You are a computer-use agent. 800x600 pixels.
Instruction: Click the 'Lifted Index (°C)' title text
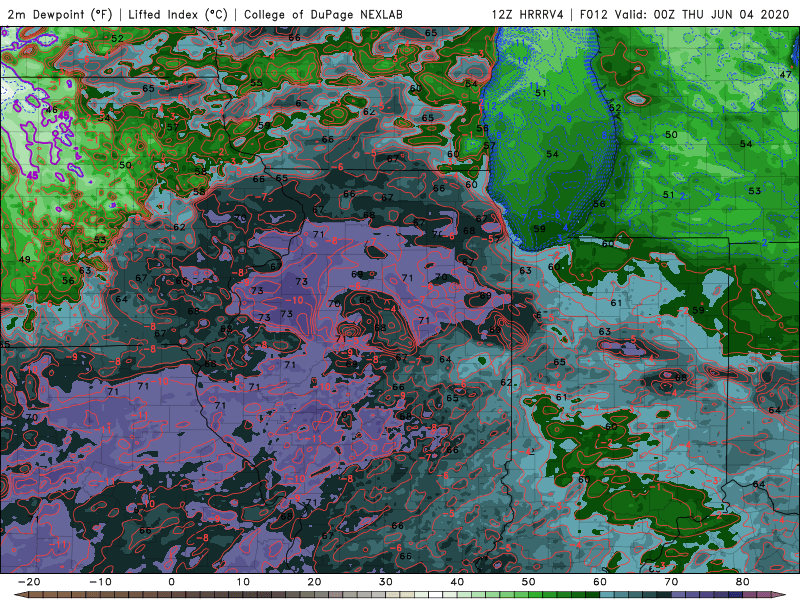point(178,15)
